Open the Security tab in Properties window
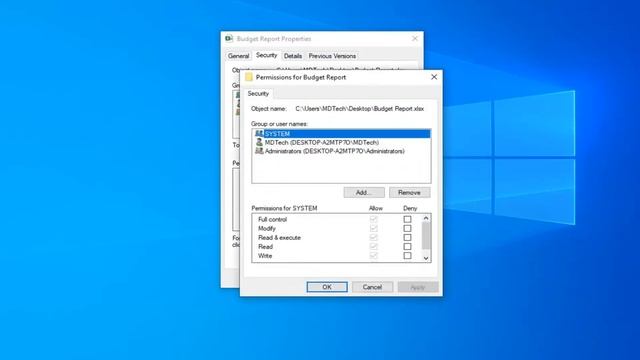640x360 pixels. tap(266, 55)
